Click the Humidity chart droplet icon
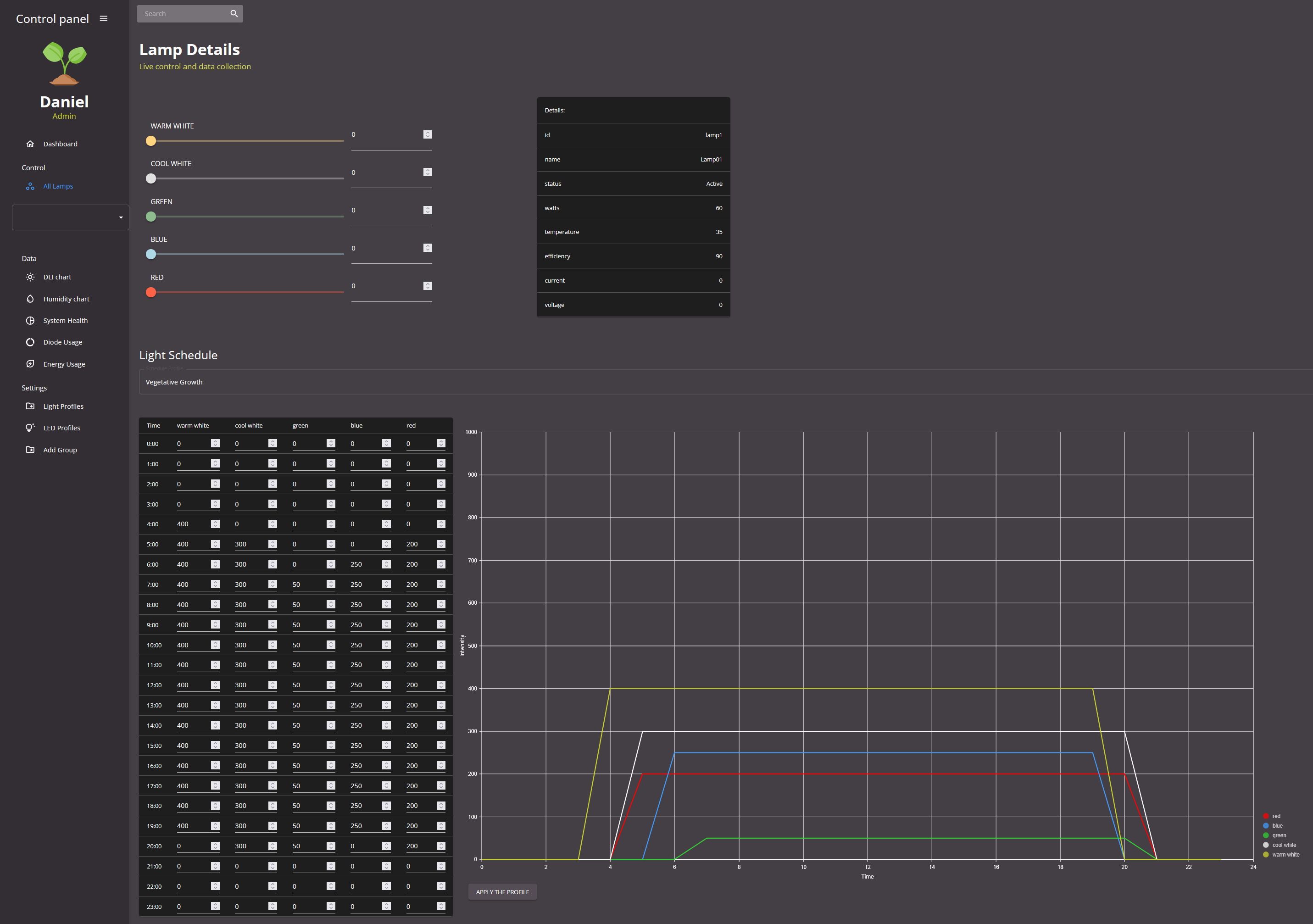 point(30,299)
